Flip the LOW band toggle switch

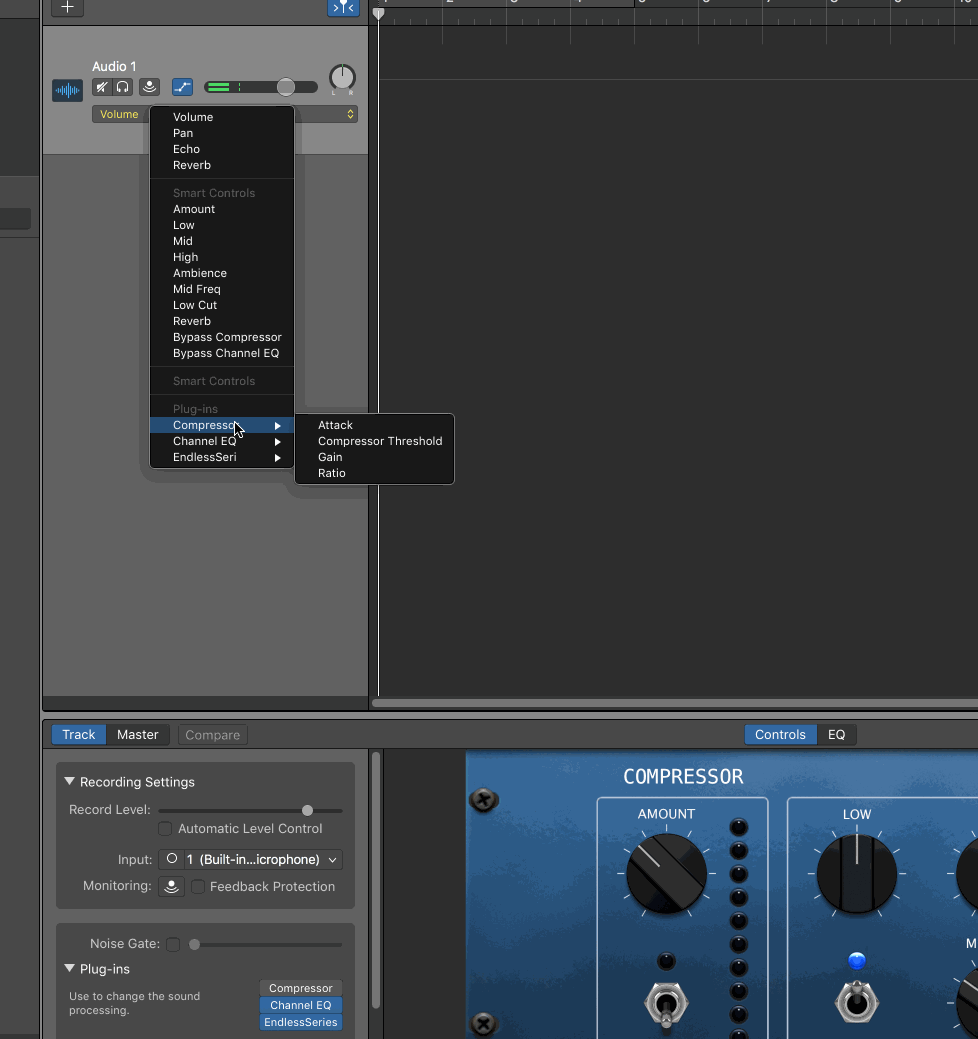point(857,1003)
